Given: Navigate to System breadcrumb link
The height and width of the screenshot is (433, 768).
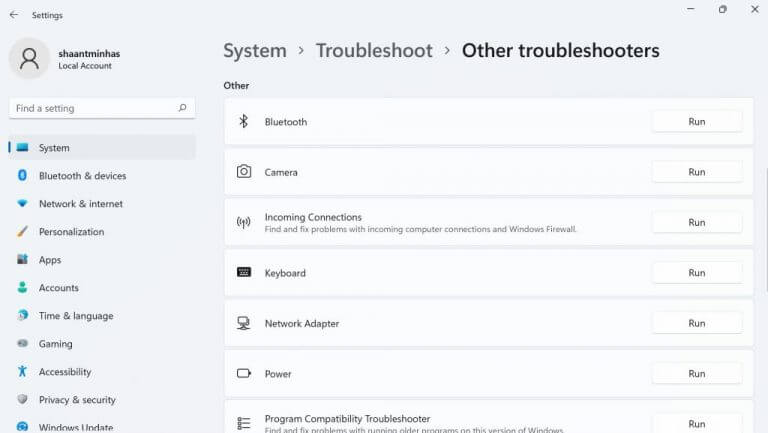Looking at the screenshot, I should (254, 51).
